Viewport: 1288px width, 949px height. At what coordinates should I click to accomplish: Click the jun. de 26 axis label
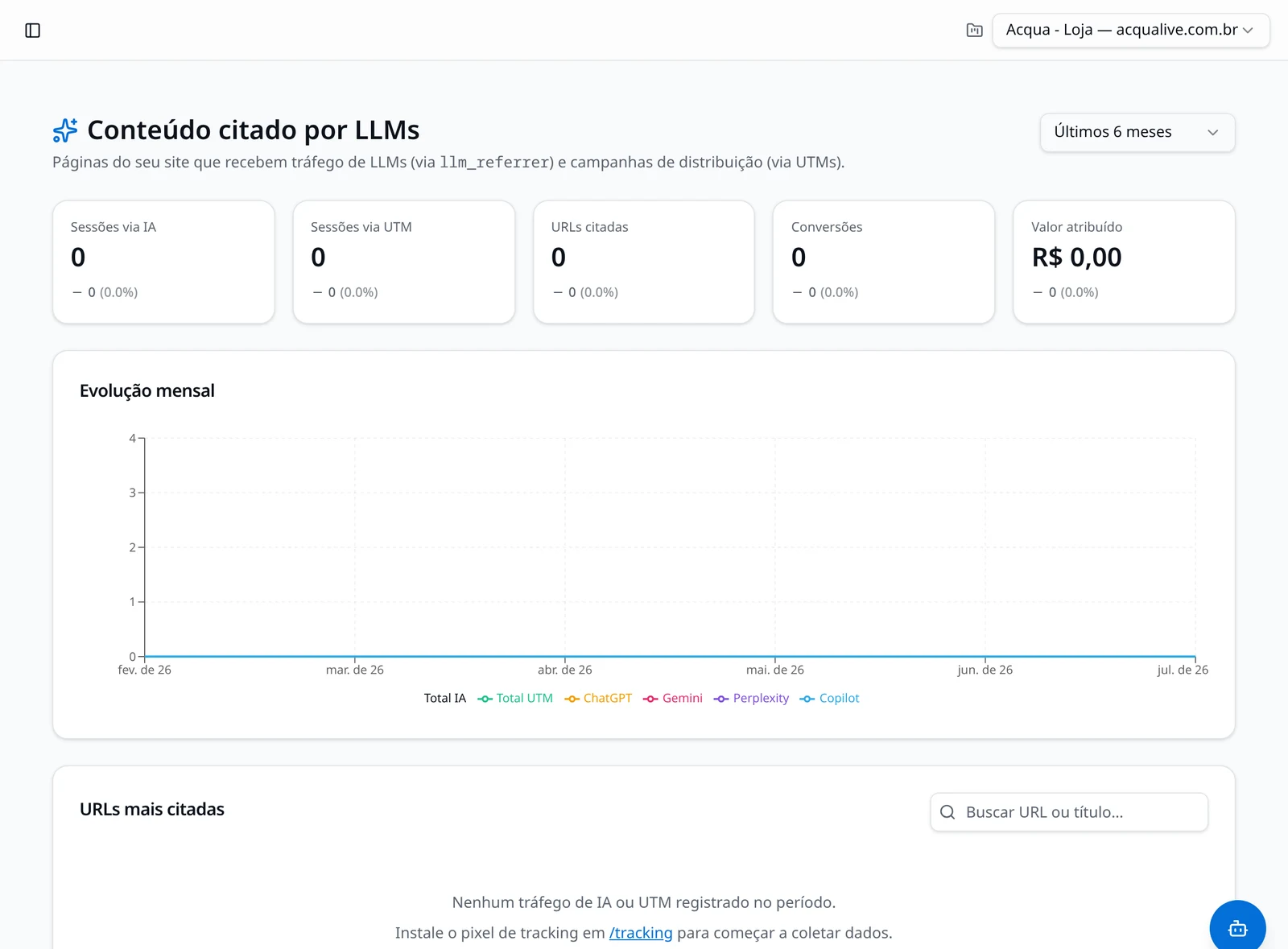[x=985, y=670]
